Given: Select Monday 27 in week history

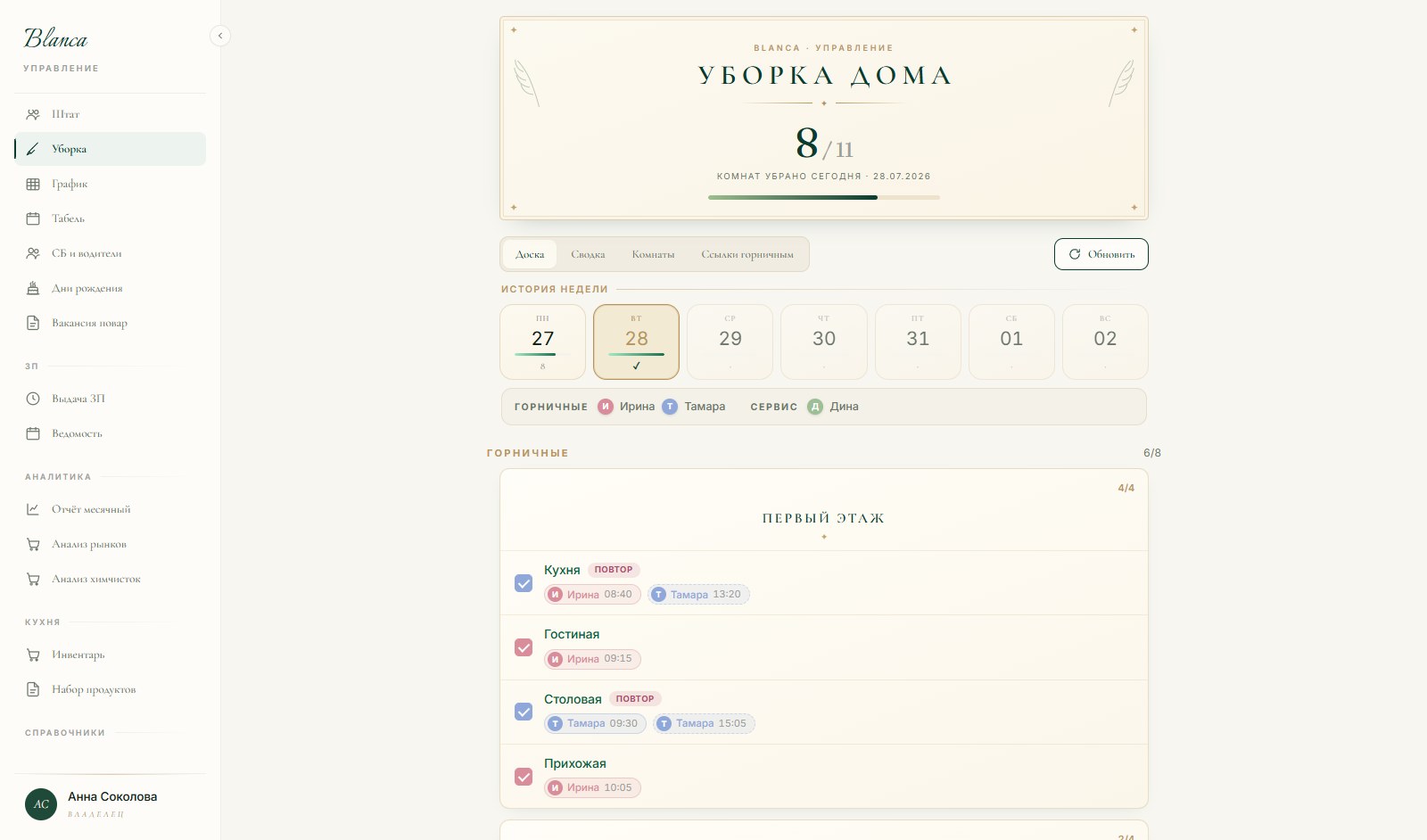Looking at the screenshot, I should [543, 342].
